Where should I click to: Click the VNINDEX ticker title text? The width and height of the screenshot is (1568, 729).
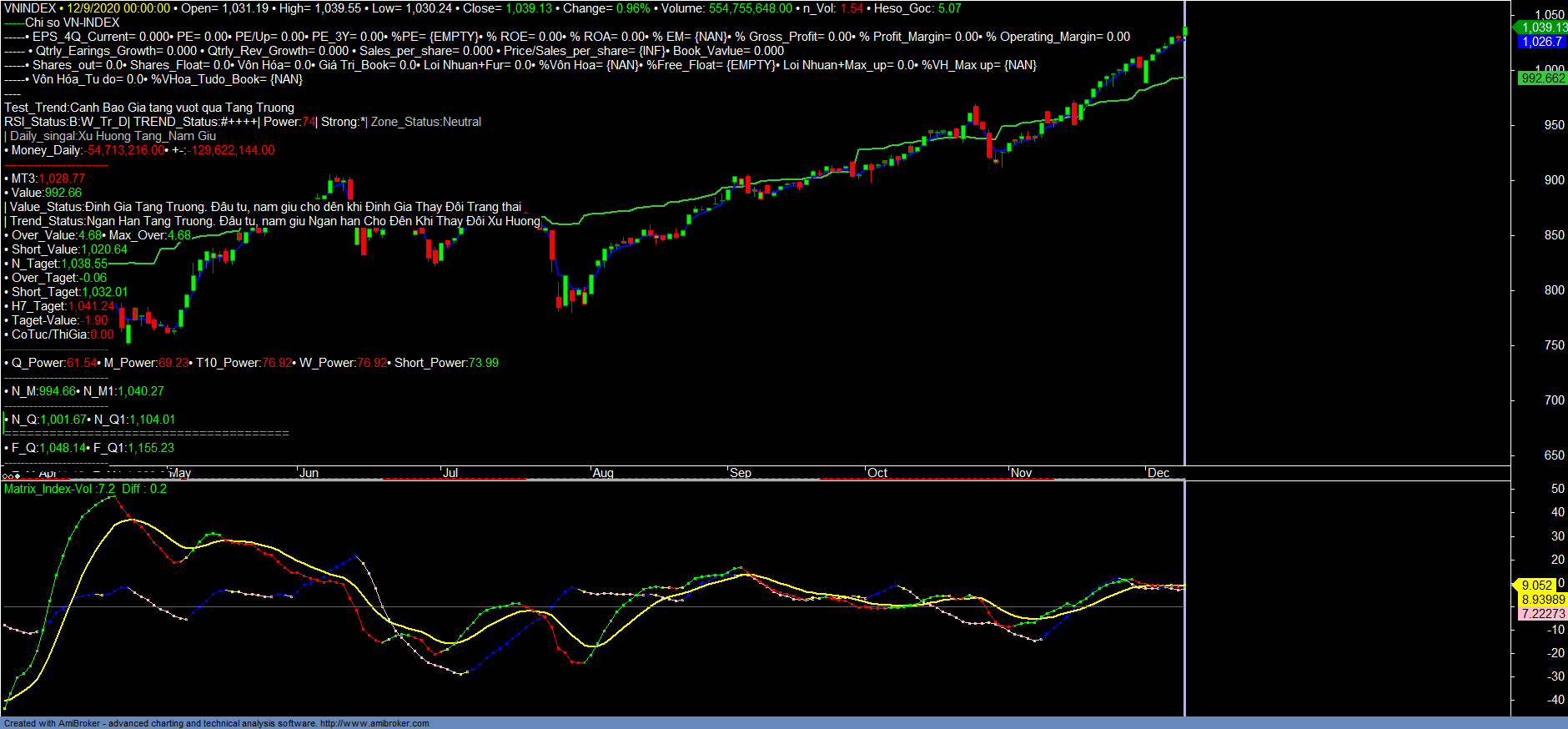30,8
